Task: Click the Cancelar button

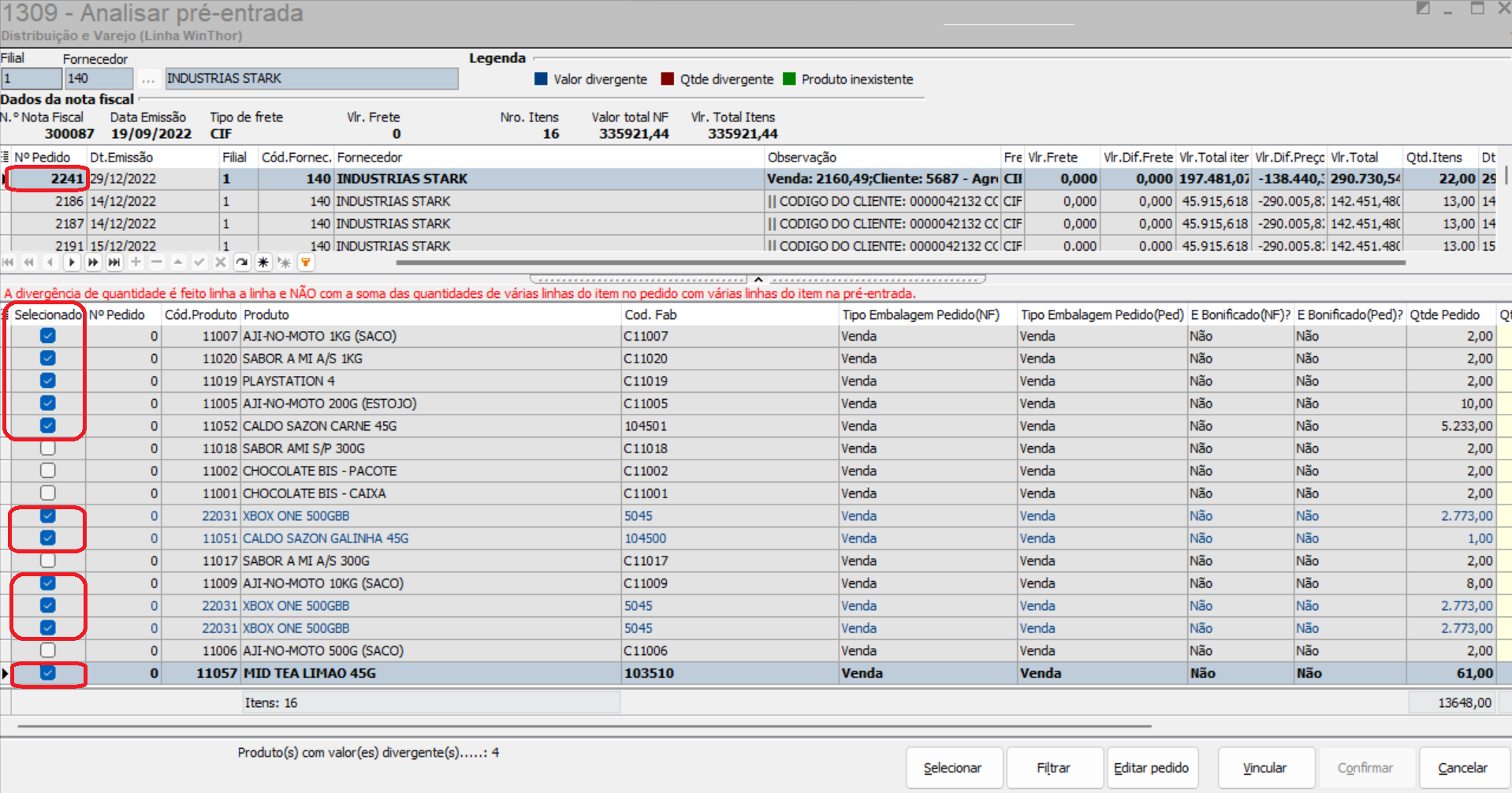Action: tap(1463, 768)
